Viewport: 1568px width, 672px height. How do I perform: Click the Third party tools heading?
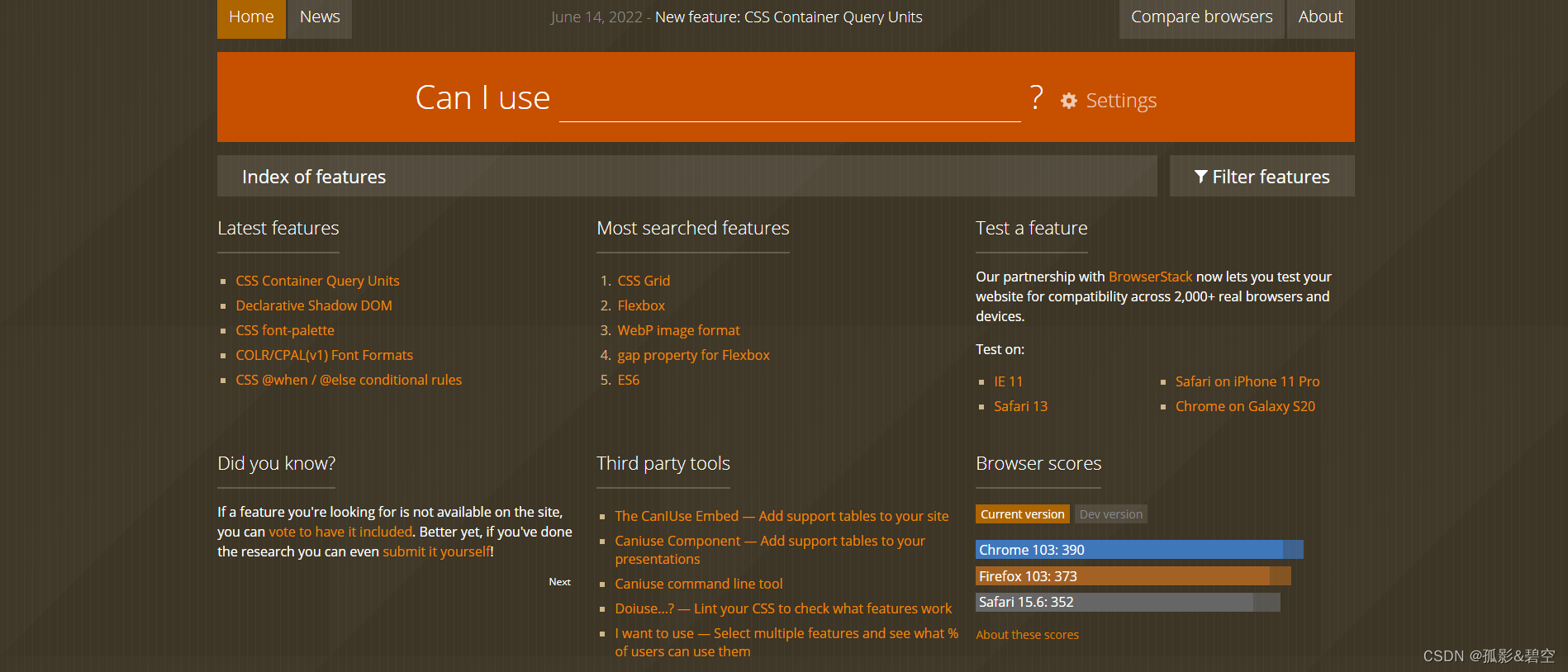pyautogui.click(x=663, y=463)
